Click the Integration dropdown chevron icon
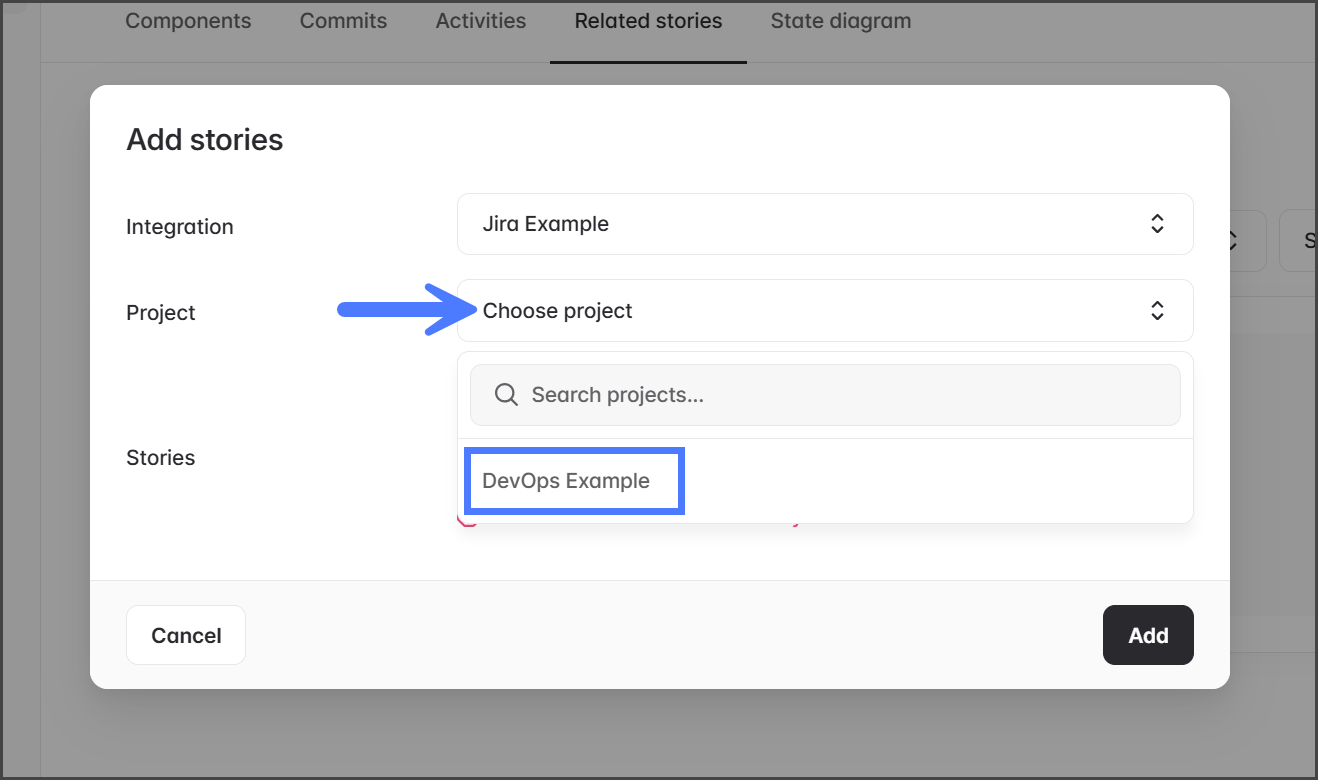This screenshot has height=780, width=1318. pyautogui.click(x=1157, y=224)
